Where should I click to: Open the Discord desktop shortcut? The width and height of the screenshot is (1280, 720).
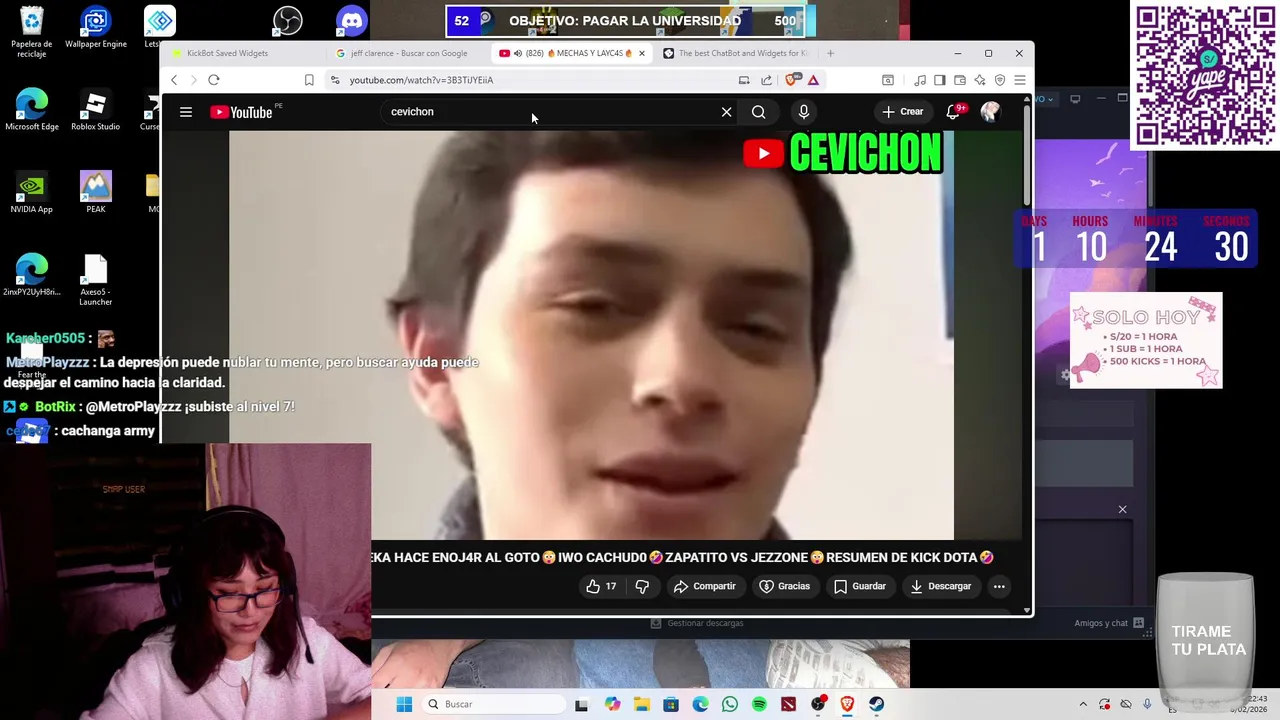coord(352,20)
